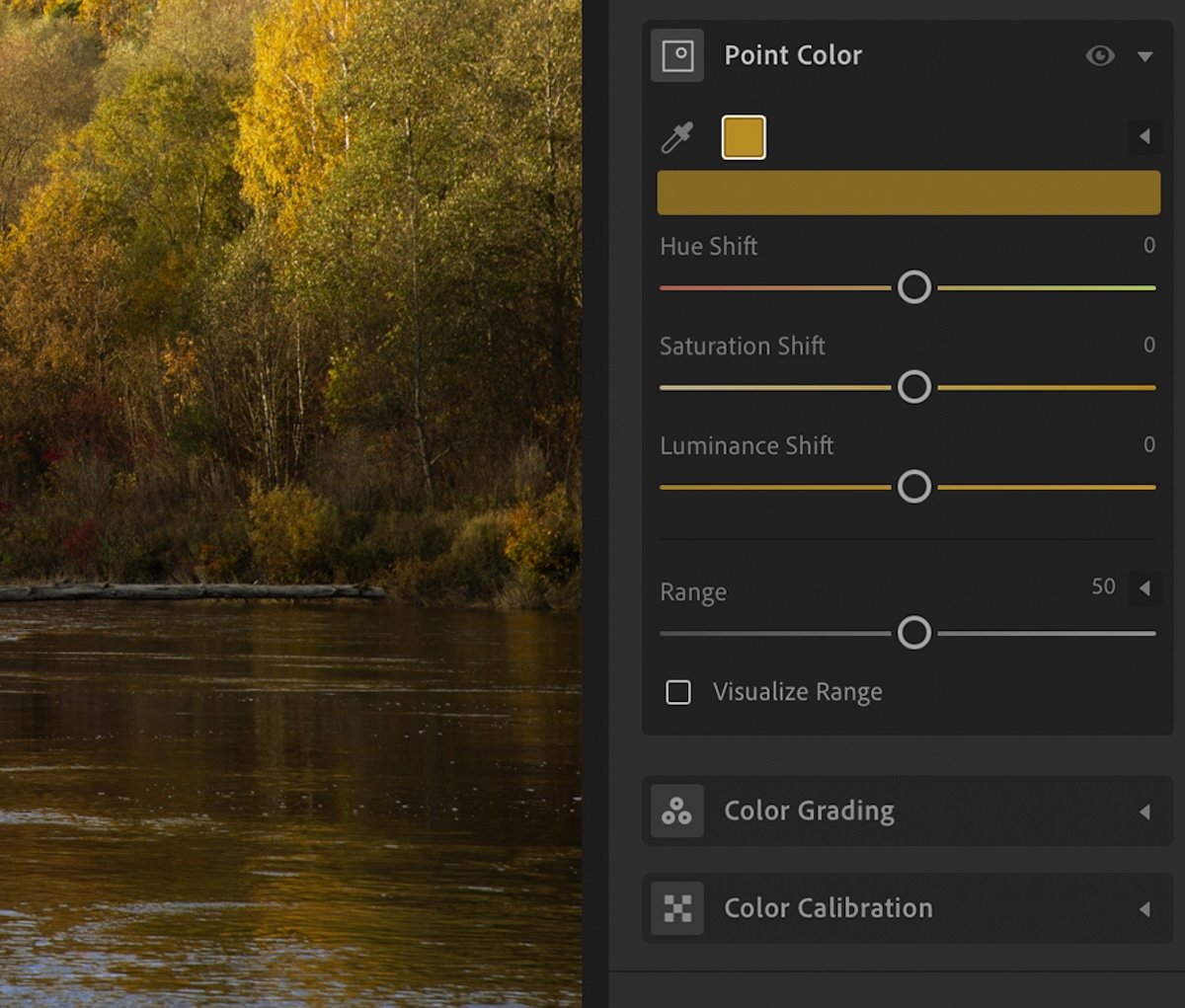Collapse the Point Color panel
This screenshot has width=1185, height=1008.
click(1146, 56)
